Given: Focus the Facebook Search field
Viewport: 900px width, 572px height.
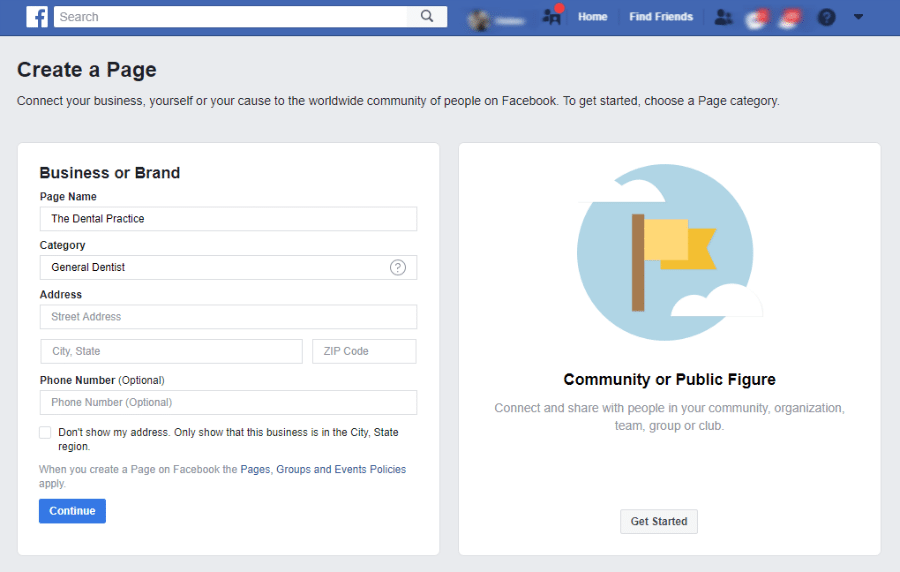Looking at the screenshot, I should tap(231, 17).
